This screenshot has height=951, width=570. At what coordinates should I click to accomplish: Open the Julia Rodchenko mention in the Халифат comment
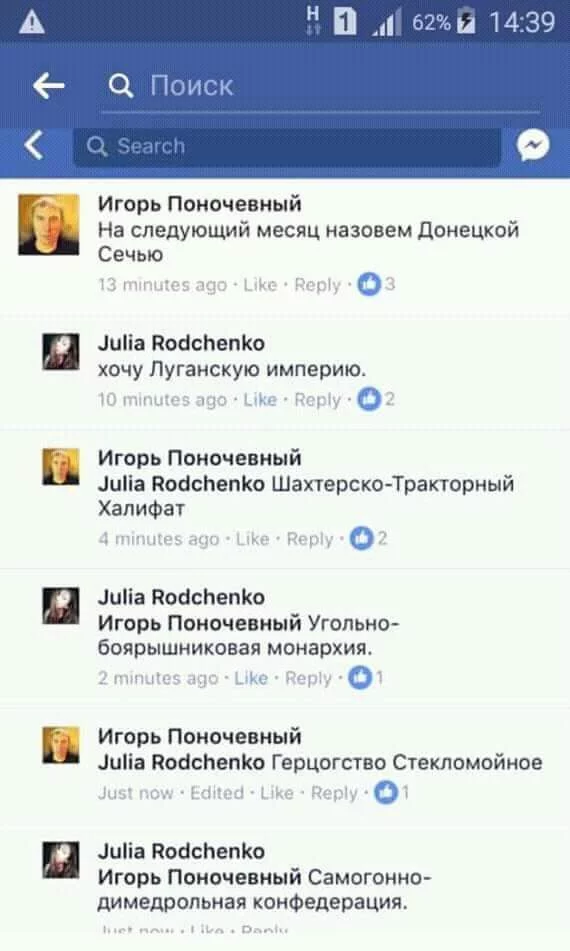click(181, 483)
